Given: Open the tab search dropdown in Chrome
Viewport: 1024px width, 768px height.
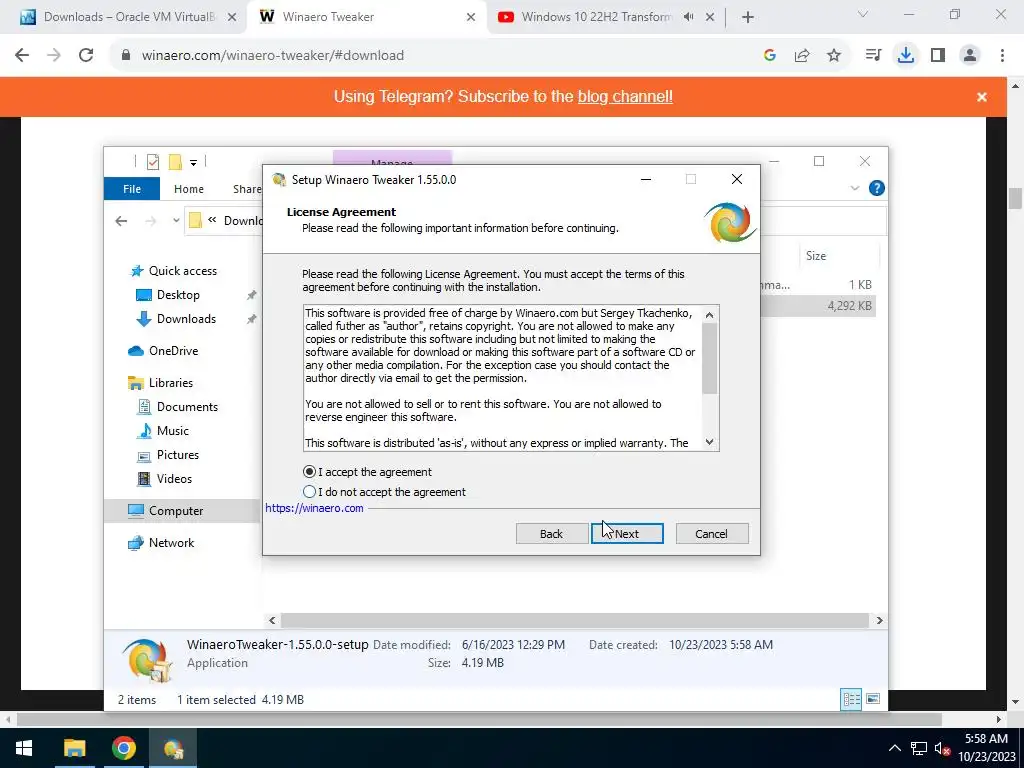Looking at the screenshot, I should click(x=863, y=14).
